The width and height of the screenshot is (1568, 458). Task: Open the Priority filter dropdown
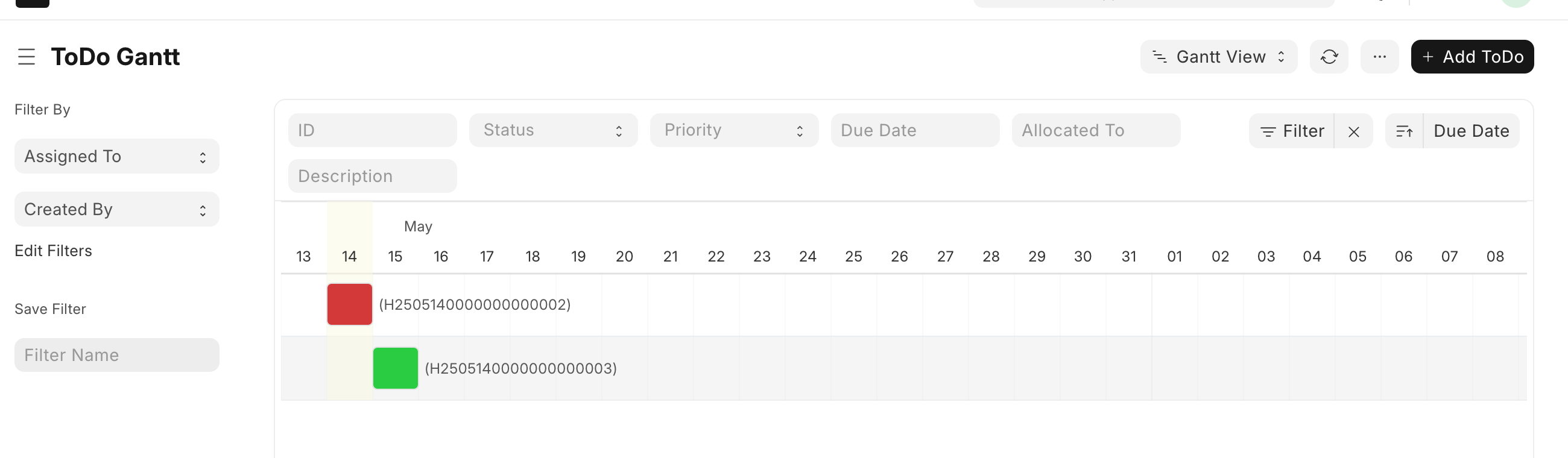(733, 130)
